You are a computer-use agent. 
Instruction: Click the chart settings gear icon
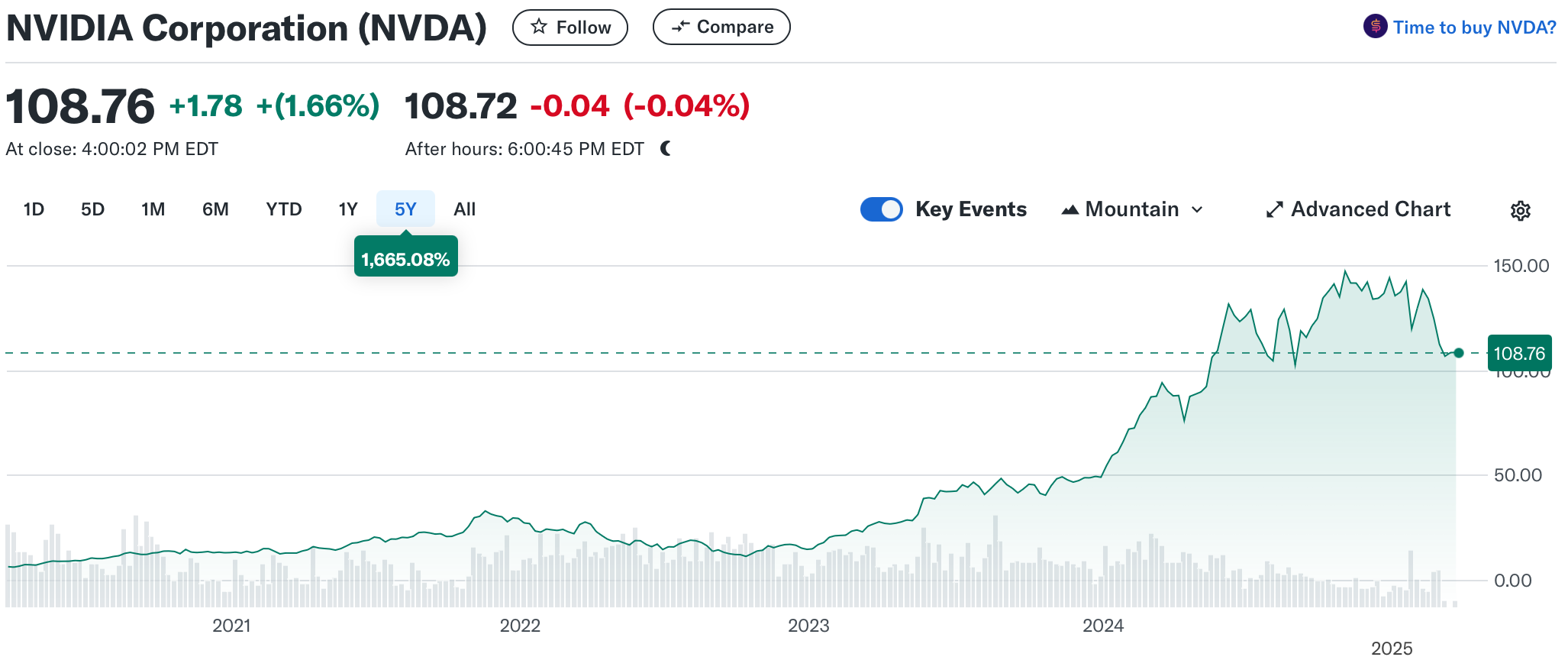pyautogui.click(x=1520, y=210)
